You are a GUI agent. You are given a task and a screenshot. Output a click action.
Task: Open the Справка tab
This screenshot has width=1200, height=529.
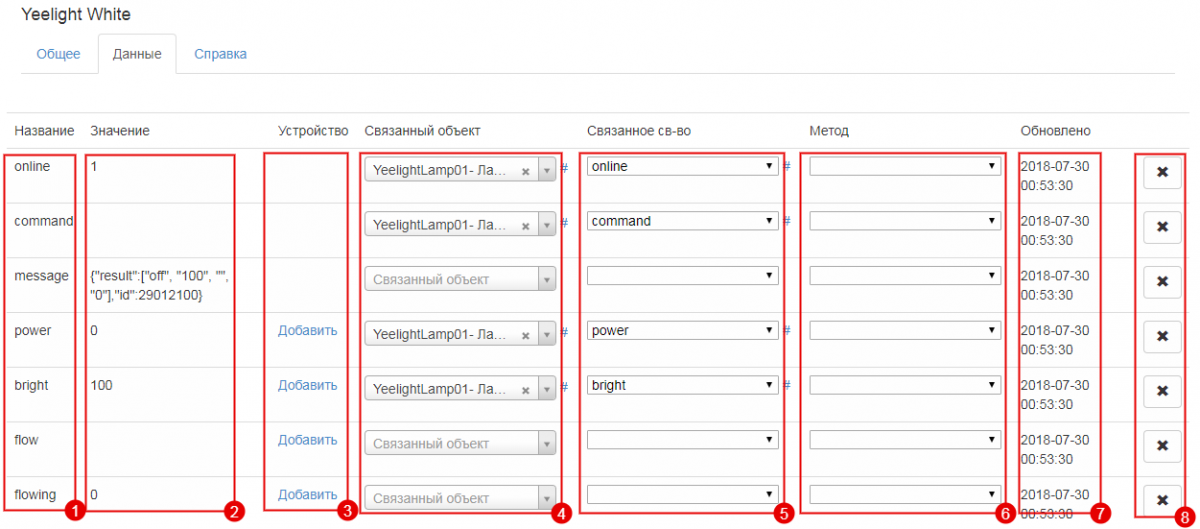pyautogui.click(x=220, y=54)
